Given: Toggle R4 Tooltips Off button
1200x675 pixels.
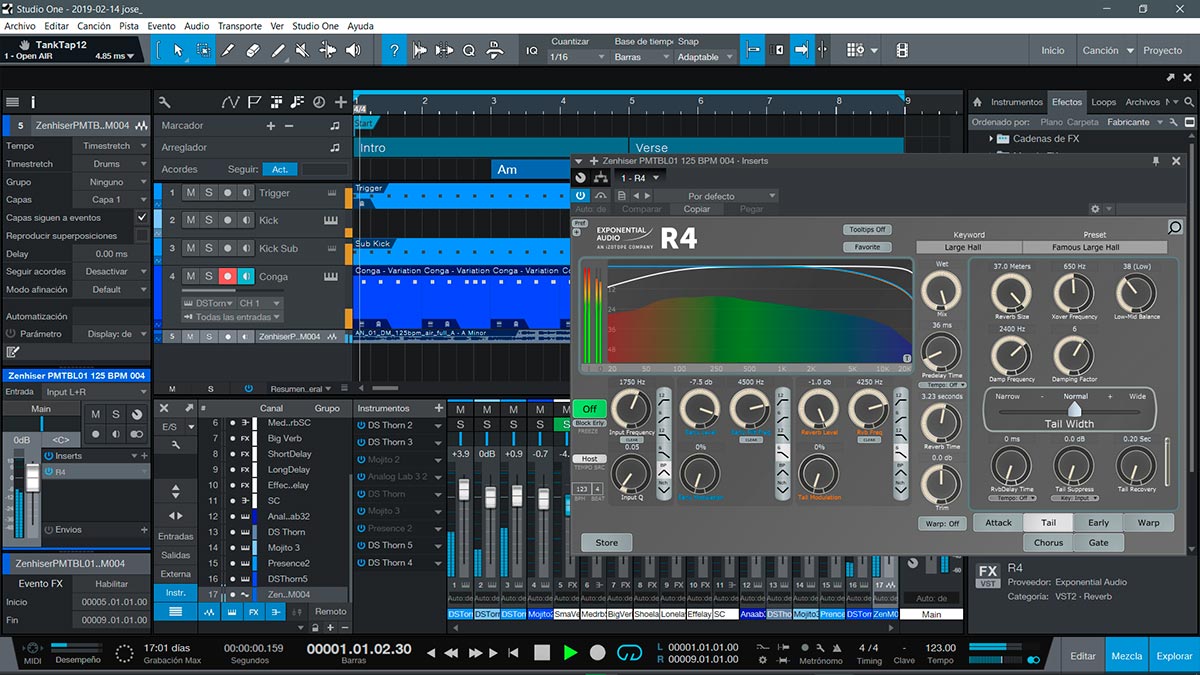Looking at the screenshot, I should [x=867, y=230].
